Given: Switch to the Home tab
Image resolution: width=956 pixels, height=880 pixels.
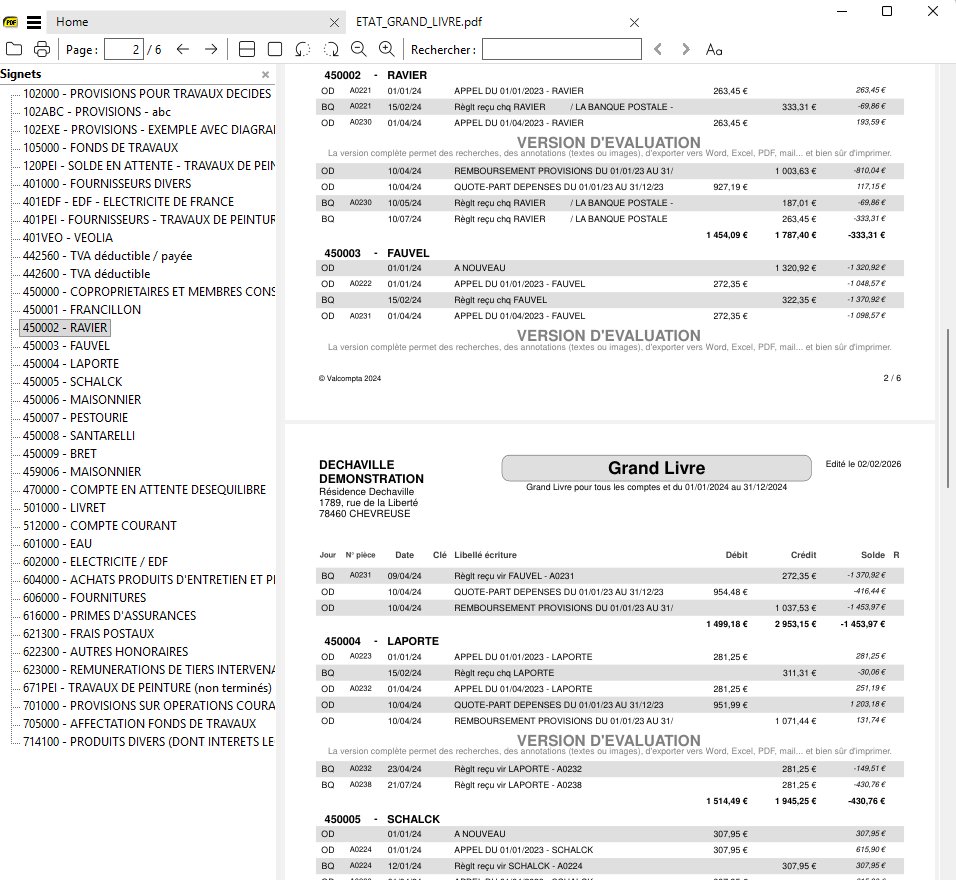Looking at the screenshot, I should 72,21.
